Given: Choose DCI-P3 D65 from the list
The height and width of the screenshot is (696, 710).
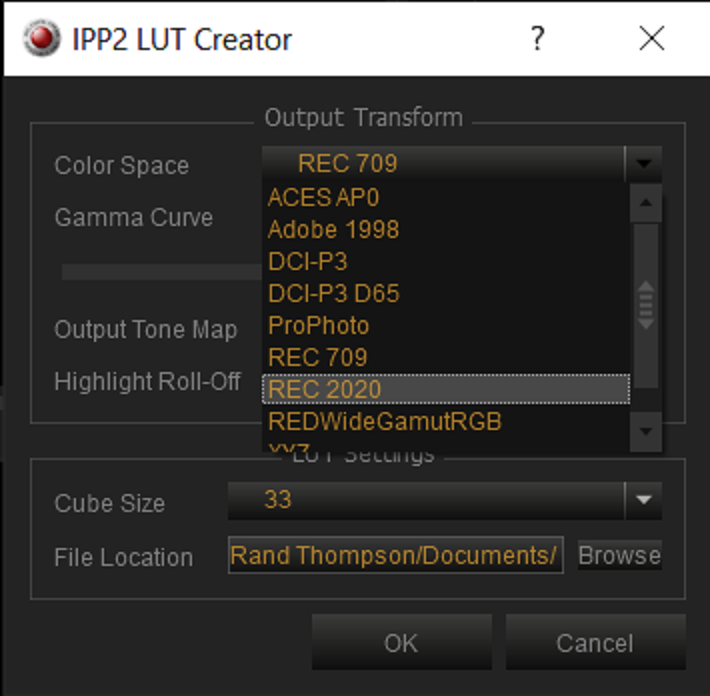Looking at the screenshot, I should pos(446,293).
